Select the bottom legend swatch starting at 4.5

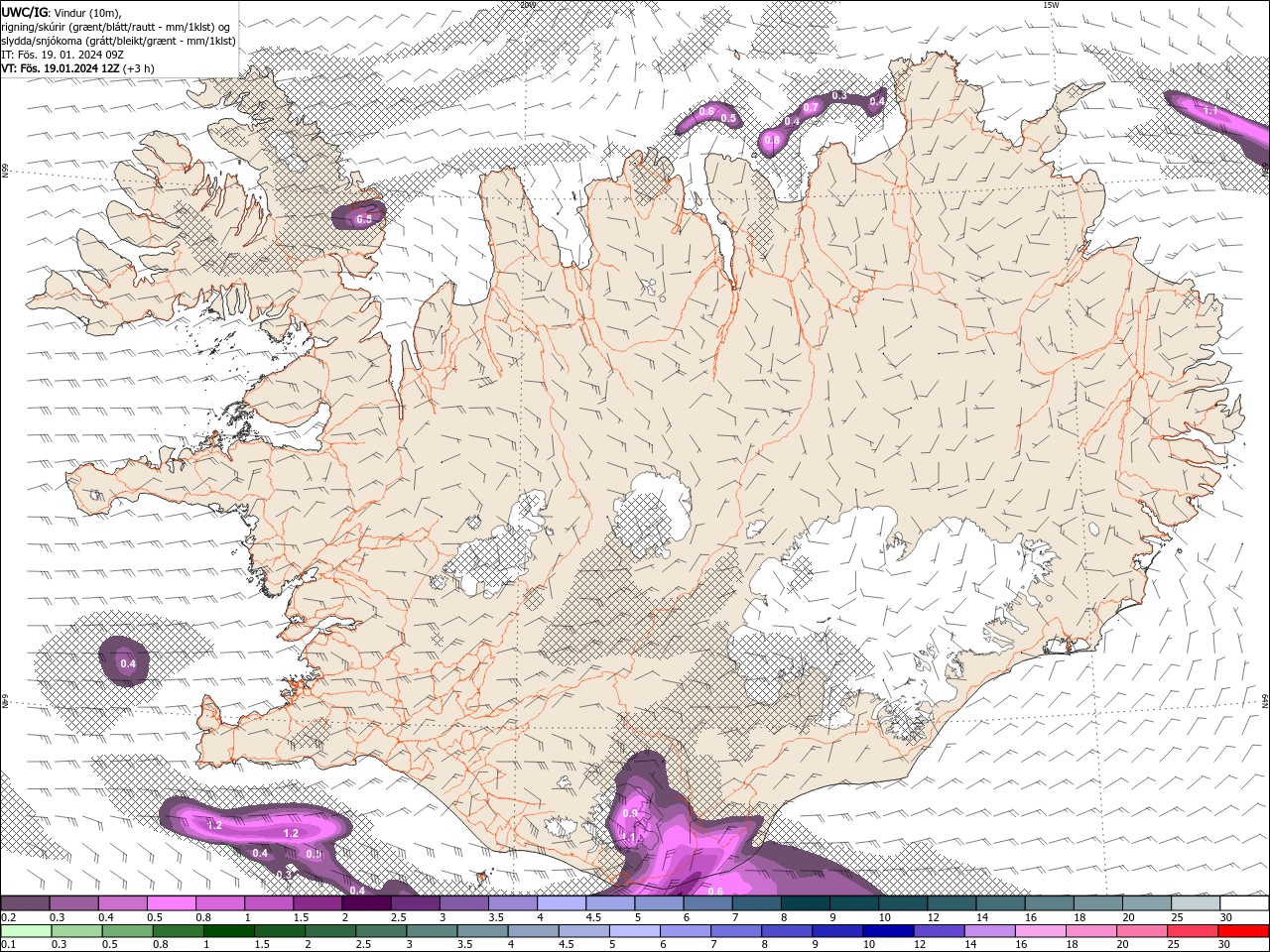coord(583,931)
